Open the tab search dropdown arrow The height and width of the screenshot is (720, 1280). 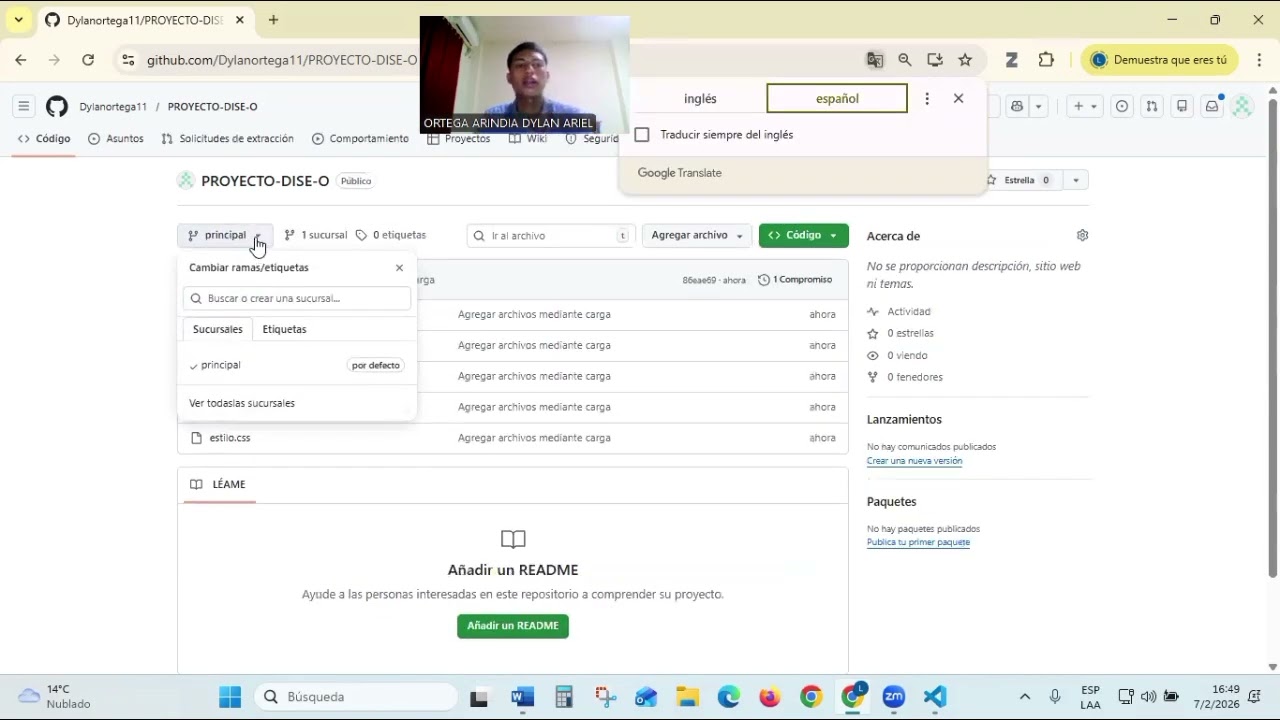click(18, 20)
